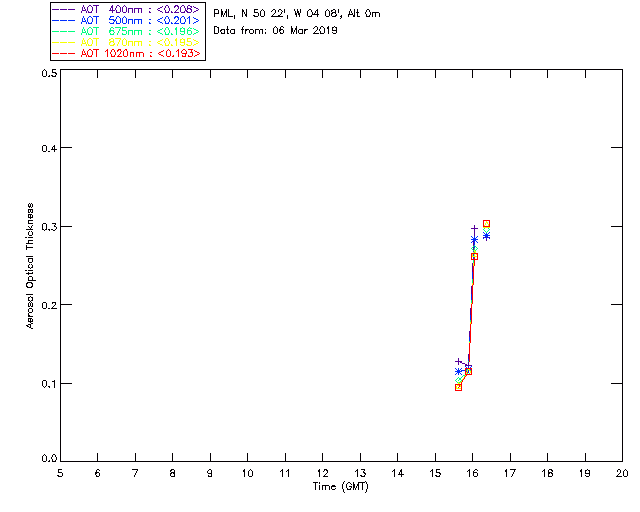Click the x-axis tick label 6
Screen dimensions: 640x512
coord(98,473)
